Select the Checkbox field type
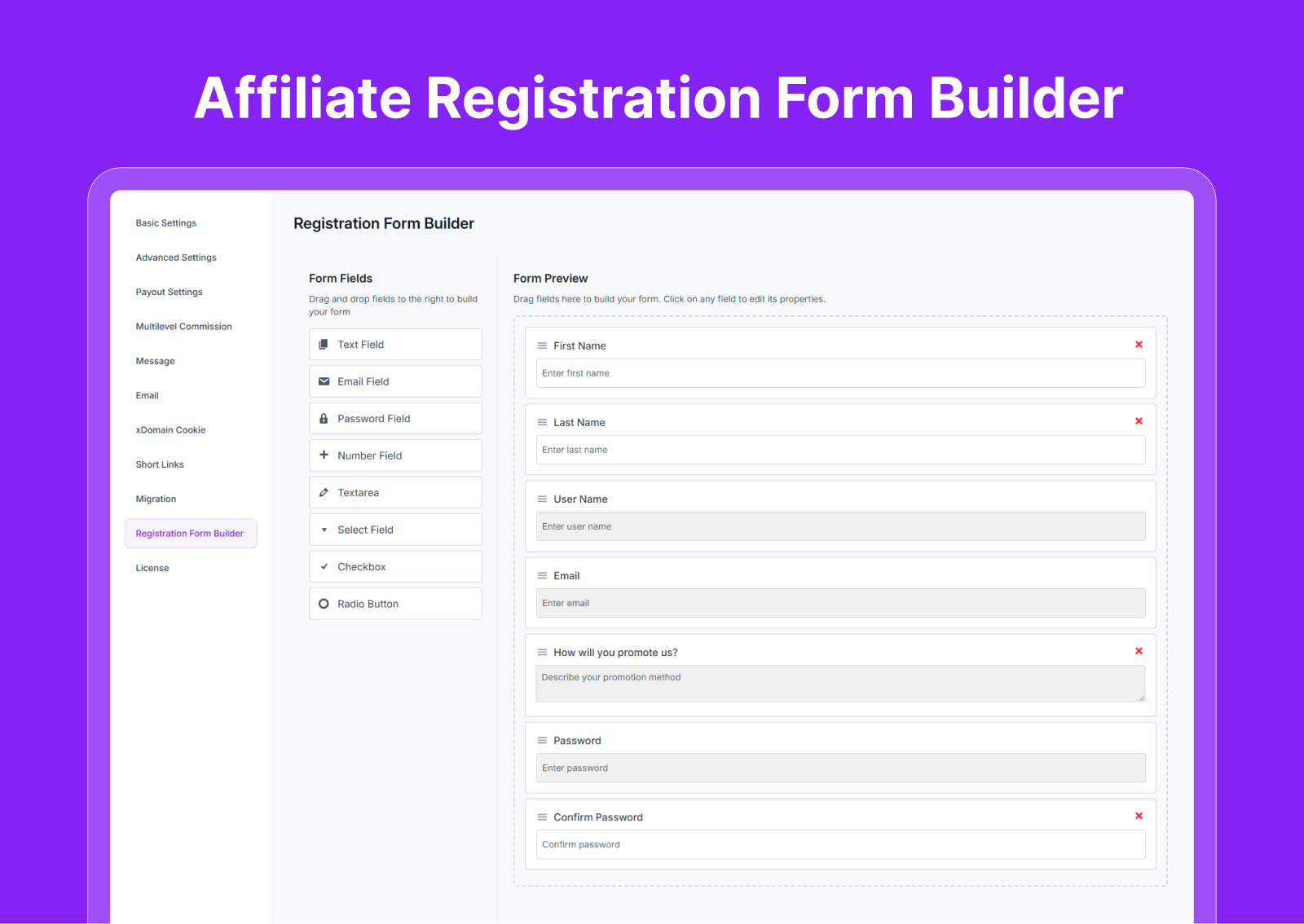Viewport: 1304px width, 924px height. (x=395, y=567)
